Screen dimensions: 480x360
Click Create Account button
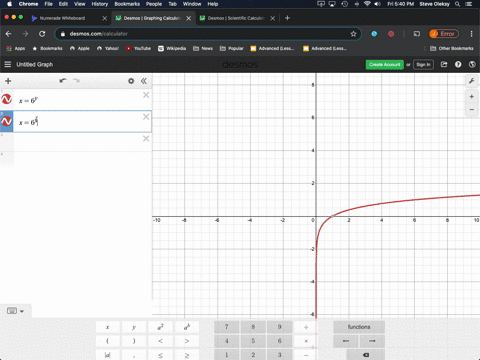point(385,64)
